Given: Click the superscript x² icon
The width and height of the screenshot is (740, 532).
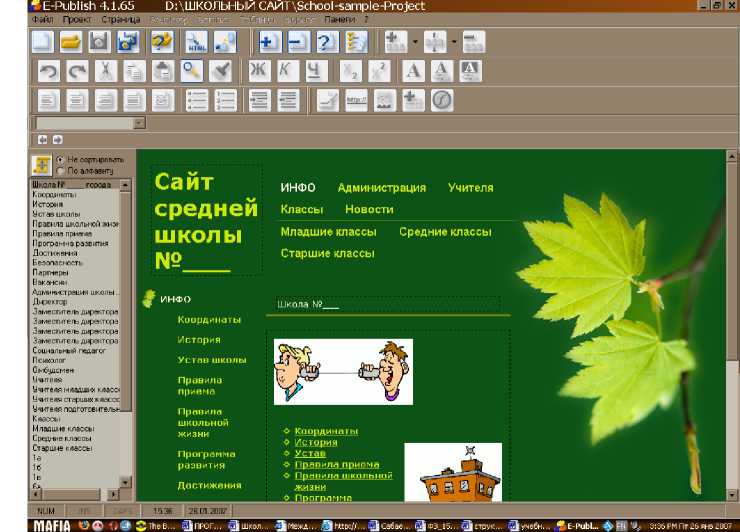Looking at the screenshot, I should click(378, 71).
